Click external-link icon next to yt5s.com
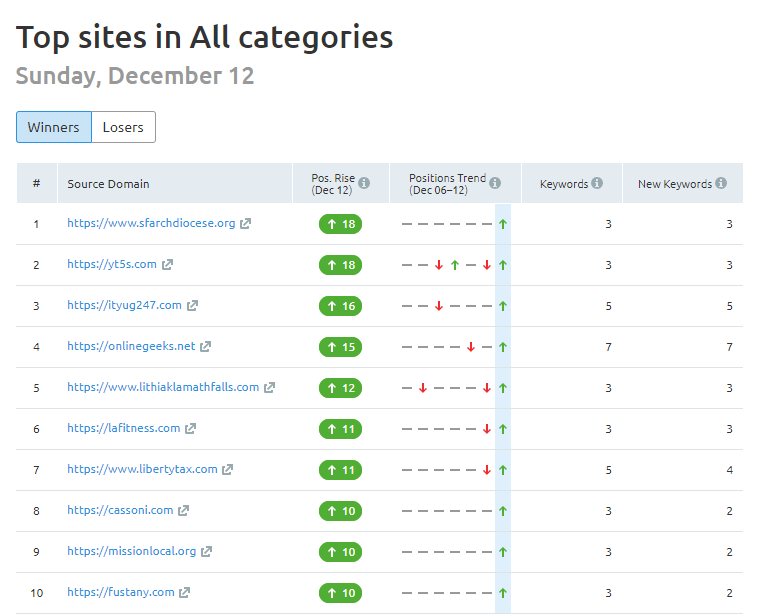 click(x=168, y=265)
